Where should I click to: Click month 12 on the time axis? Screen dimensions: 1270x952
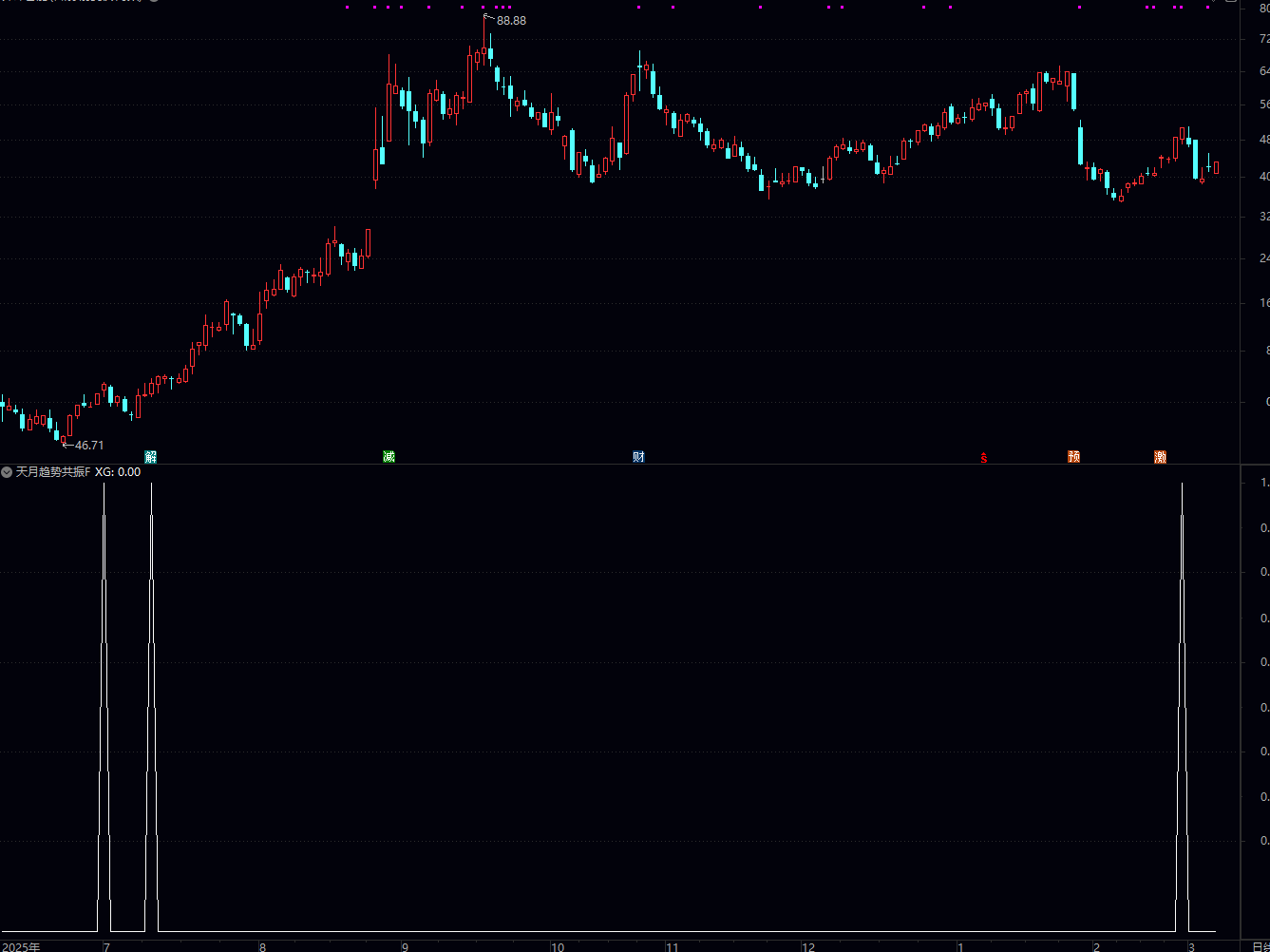(x=808, y=945)
